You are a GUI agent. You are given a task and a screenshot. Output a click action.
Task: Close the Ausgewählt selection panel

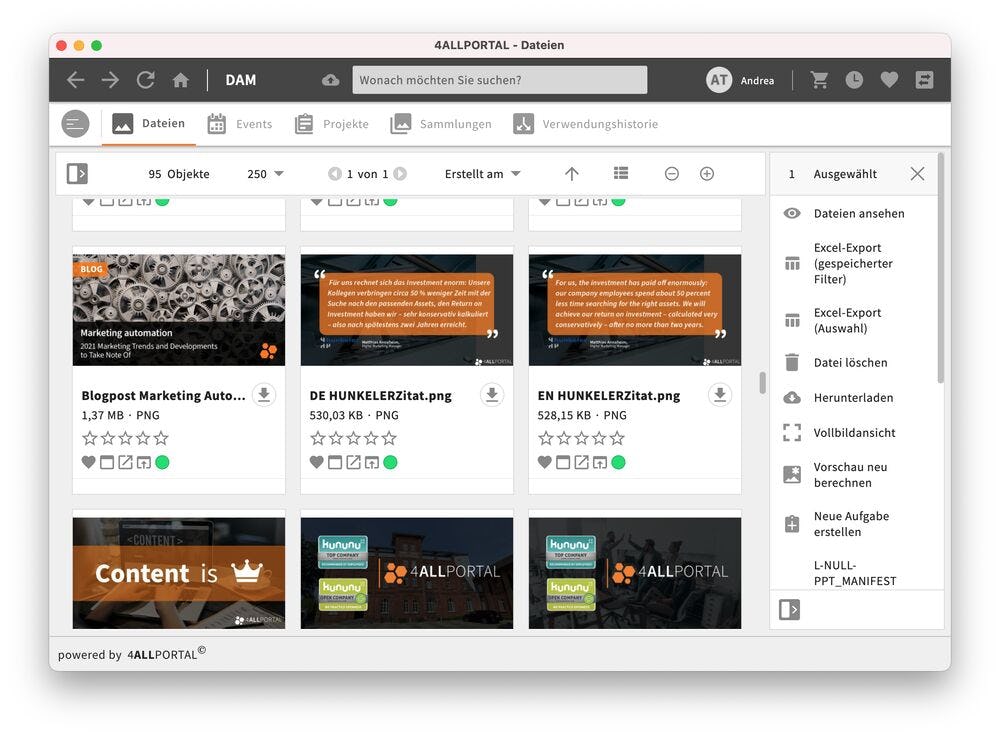click(x=917, y=173)
